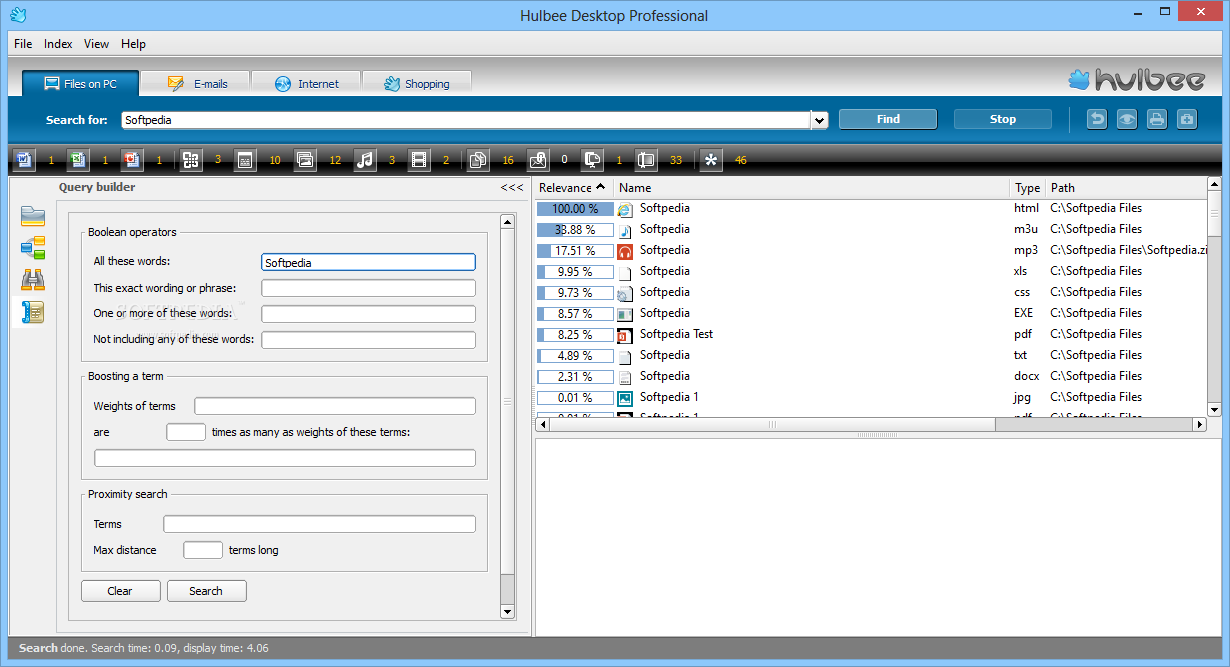Sort results by Type column
Screen dimensions: 1230x667
[1027, 187]
